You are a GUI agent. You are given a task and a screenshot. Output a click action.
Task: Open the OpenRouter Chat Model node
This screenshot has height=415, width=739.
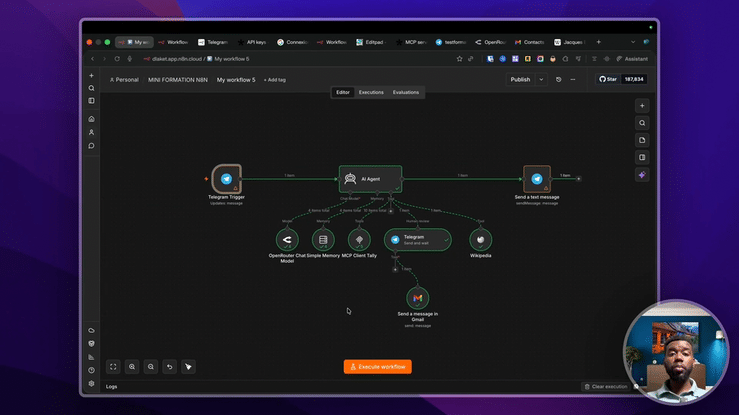click(287, 240)
